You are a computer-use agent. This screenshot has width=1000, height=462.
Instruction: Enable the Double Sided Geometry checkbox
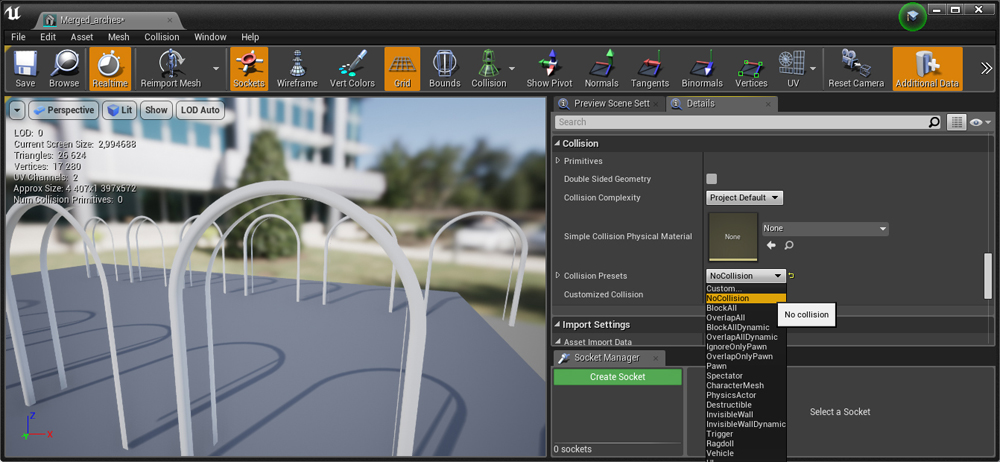pyautogui.click(x=712, y=179)
